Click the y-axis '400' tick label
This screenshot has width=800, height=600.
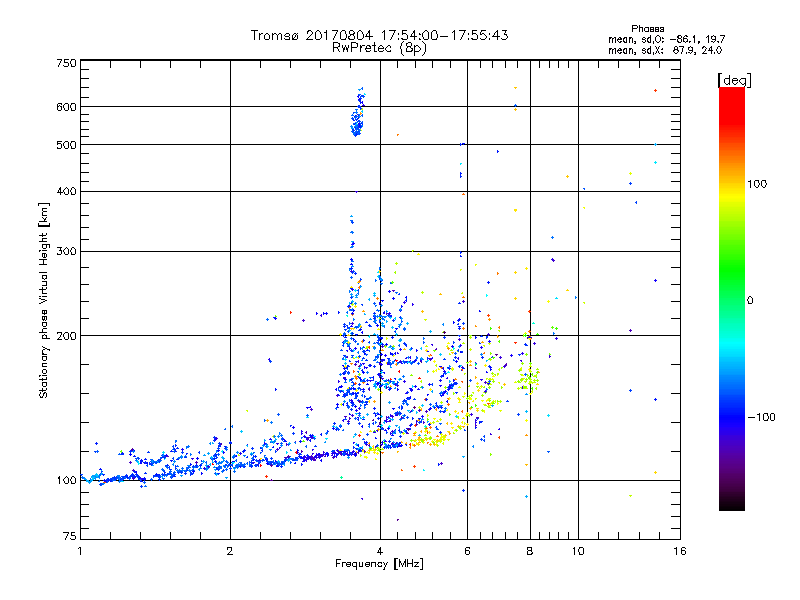(x=66, y=191)
